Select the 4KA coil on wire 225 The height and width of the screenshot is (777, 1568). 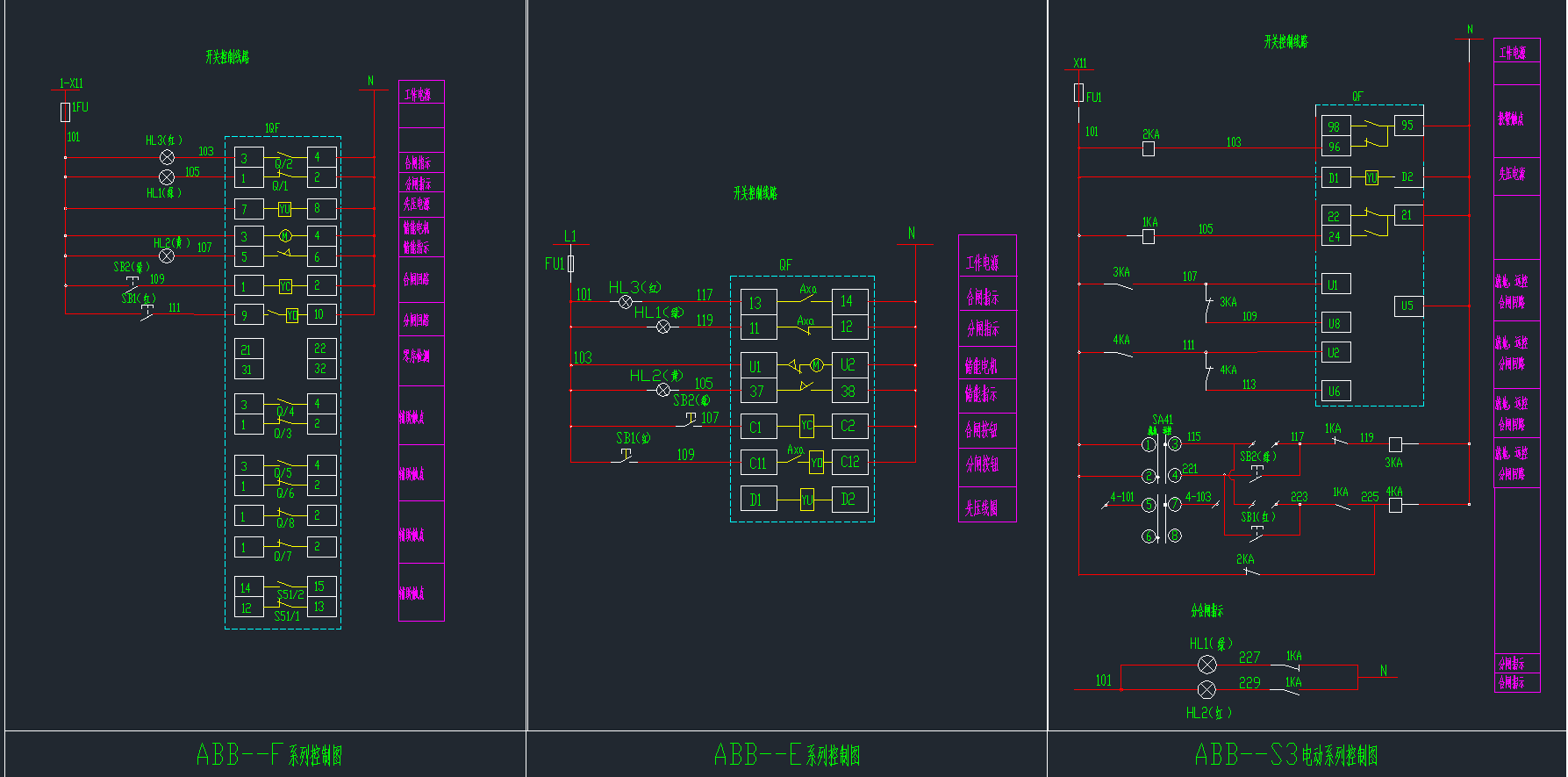[1395, 505]
